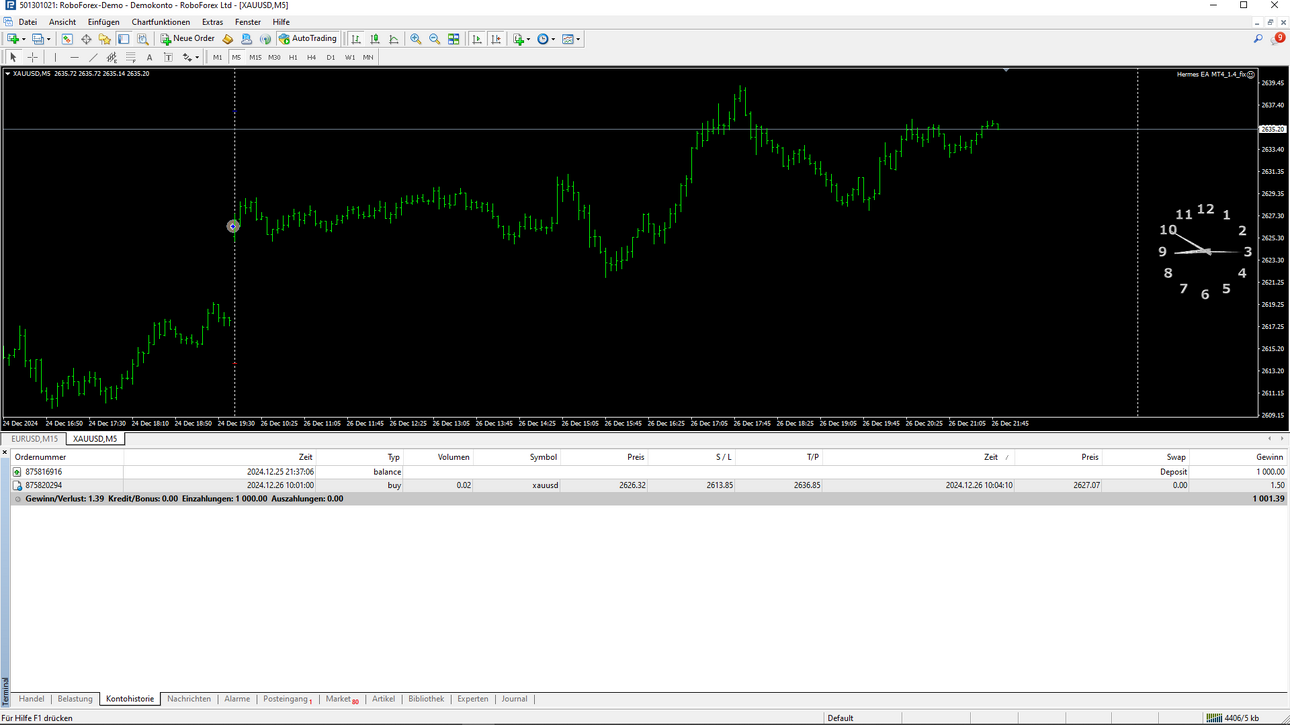
Task: Select the trendline drawing tool
Action: click(93, 58)
